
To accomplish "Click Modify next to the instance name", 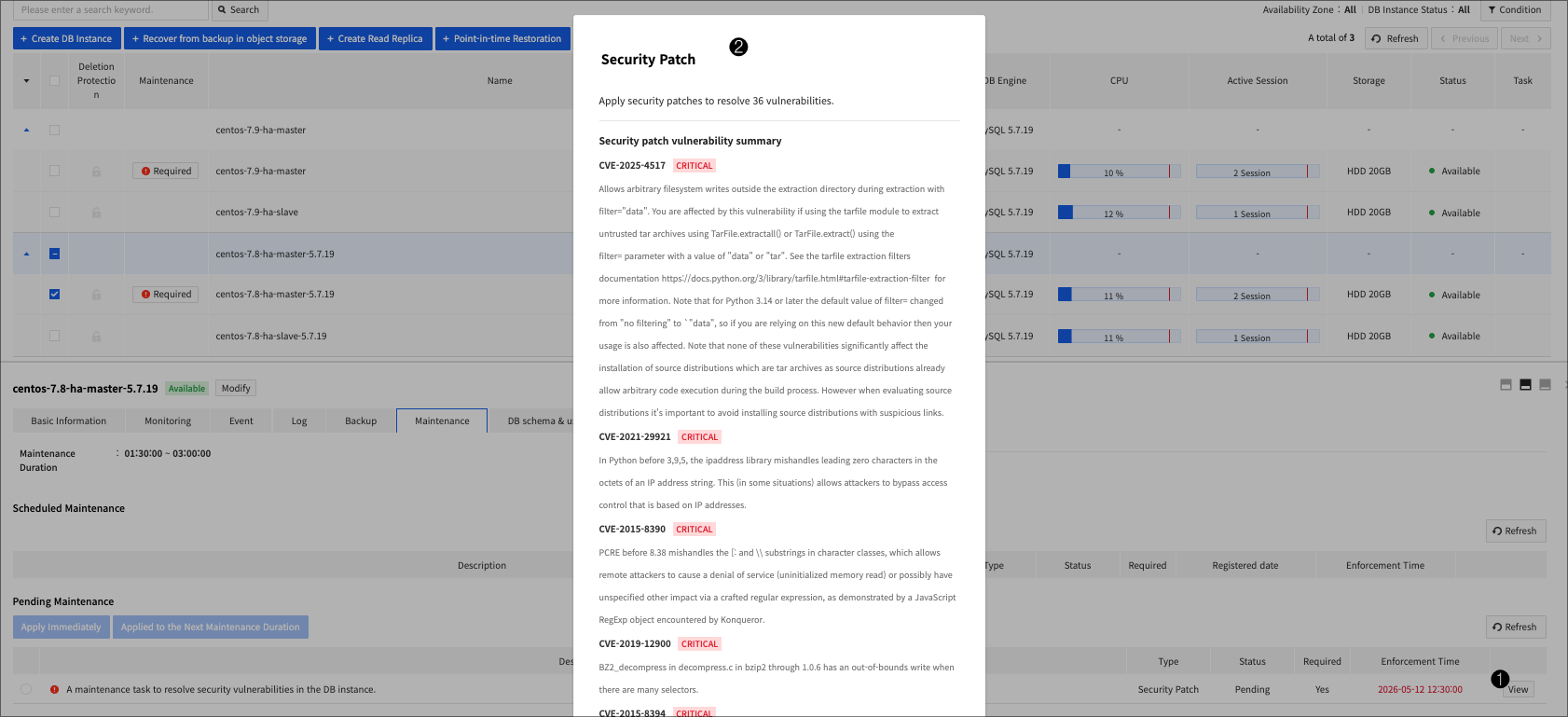I will pos(236,389).
